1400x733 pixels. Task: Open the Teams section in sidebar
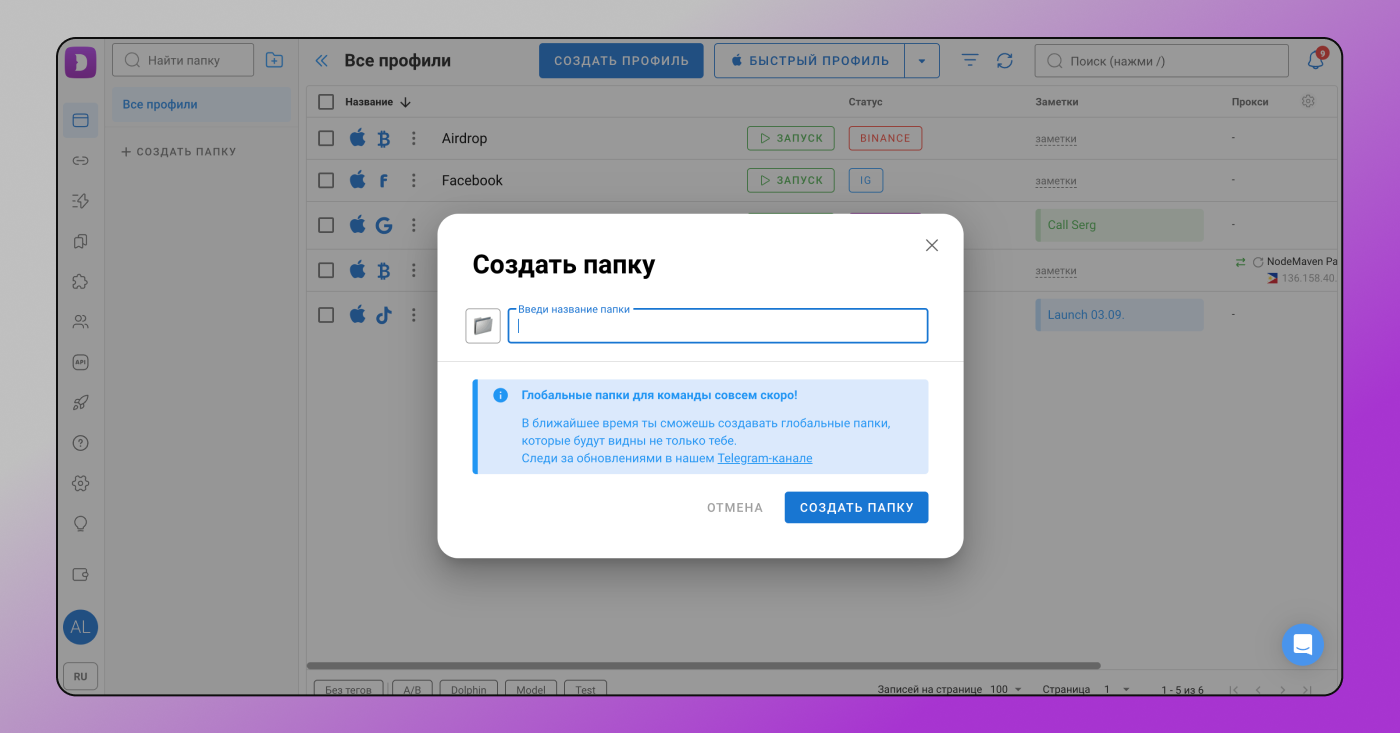pos(80,321)
